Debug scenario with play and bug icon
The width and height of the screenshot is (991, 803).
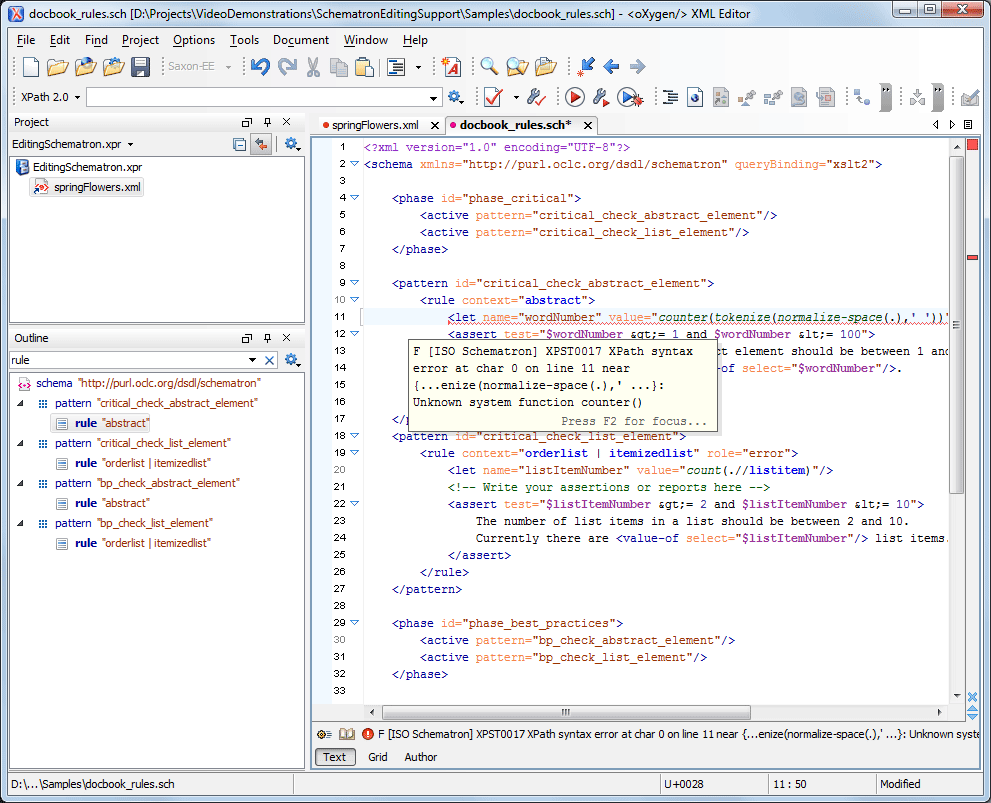629,97
